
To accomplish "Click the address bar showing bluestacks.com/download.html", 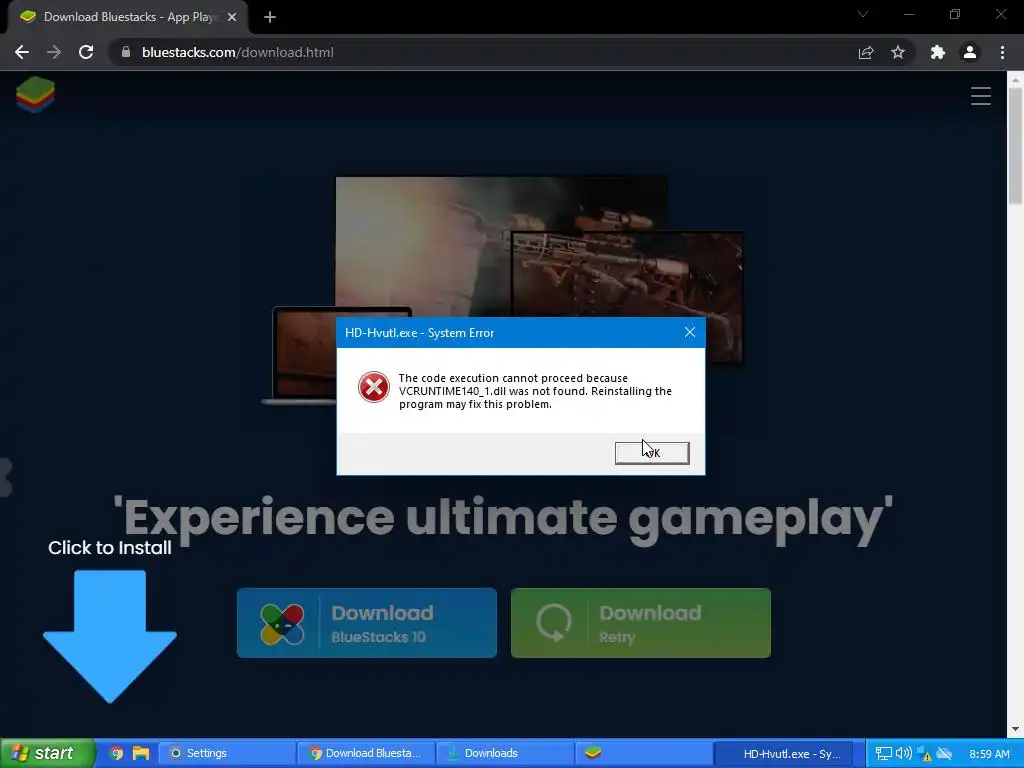I will [483, 52].
